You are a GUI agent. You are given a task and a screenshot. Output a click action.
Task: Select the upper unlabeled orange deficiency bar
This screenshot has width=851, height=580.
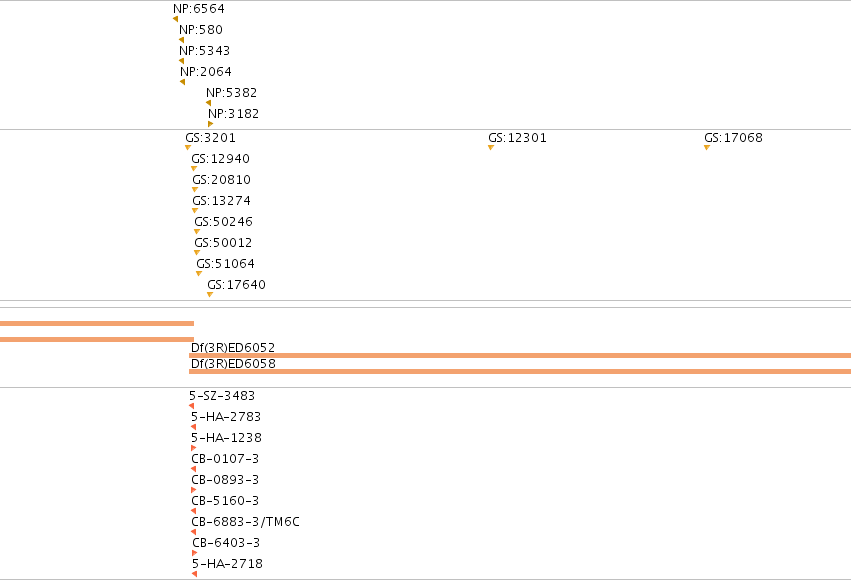pyautogui.click(x=97, y=323)
